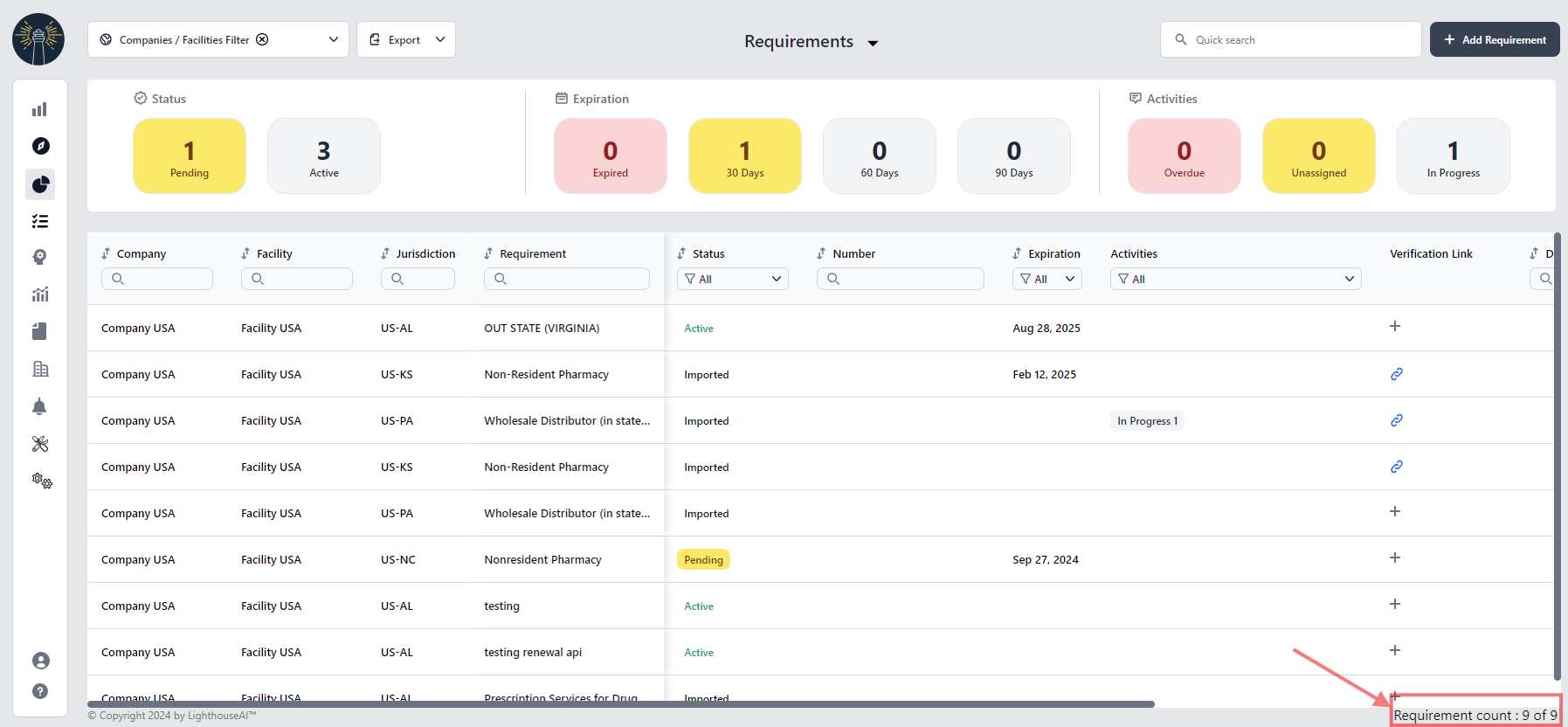1568x727 pixels.
Task: Select the Pending status card
Action: tap(190, 156)
